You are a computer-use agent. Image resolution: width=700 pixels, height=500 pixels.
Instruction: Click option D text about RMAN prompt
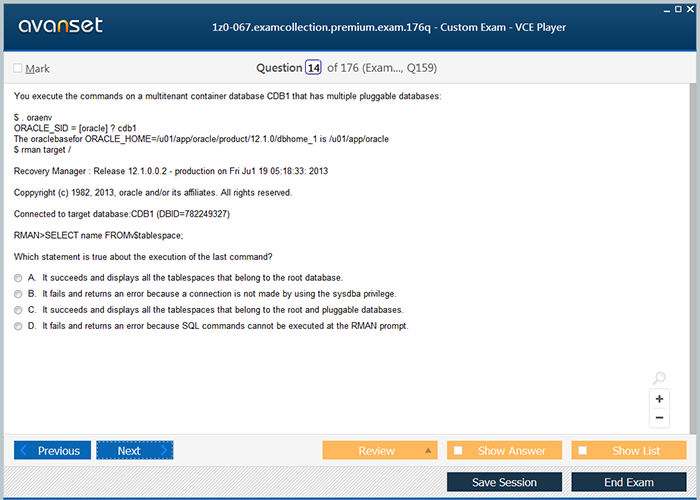tap(225, 326)
